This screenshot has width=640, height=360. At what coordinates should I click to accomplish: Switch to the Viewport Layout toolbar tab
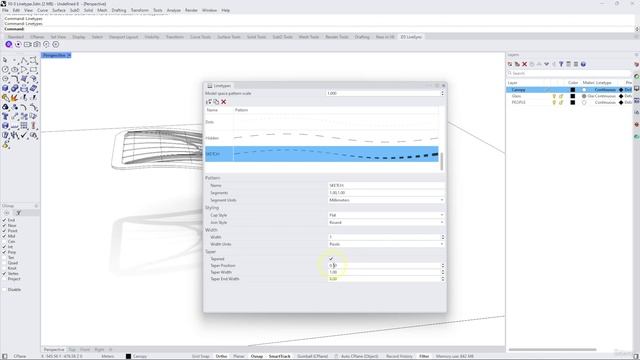tap(123, 37)
